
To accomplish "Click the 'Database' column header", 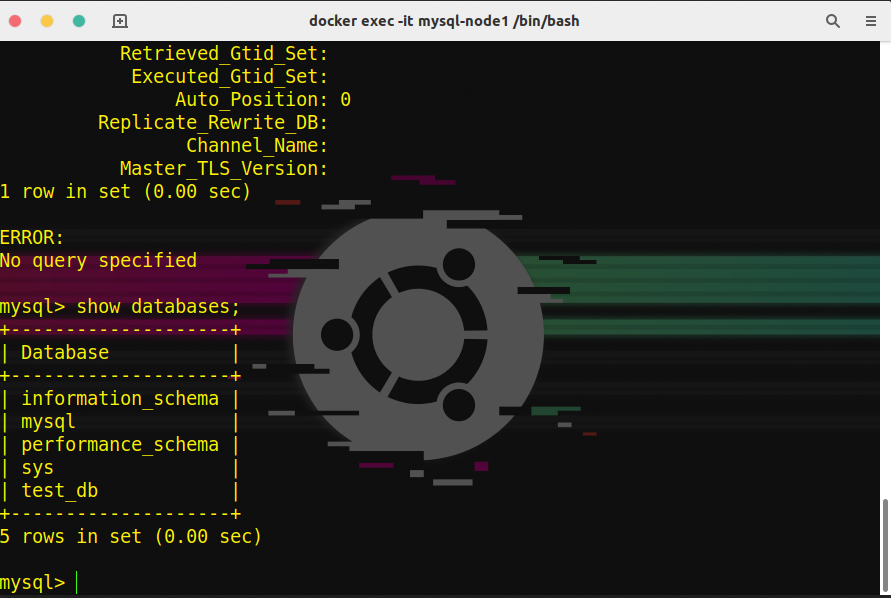I will [x=65, y=352].
